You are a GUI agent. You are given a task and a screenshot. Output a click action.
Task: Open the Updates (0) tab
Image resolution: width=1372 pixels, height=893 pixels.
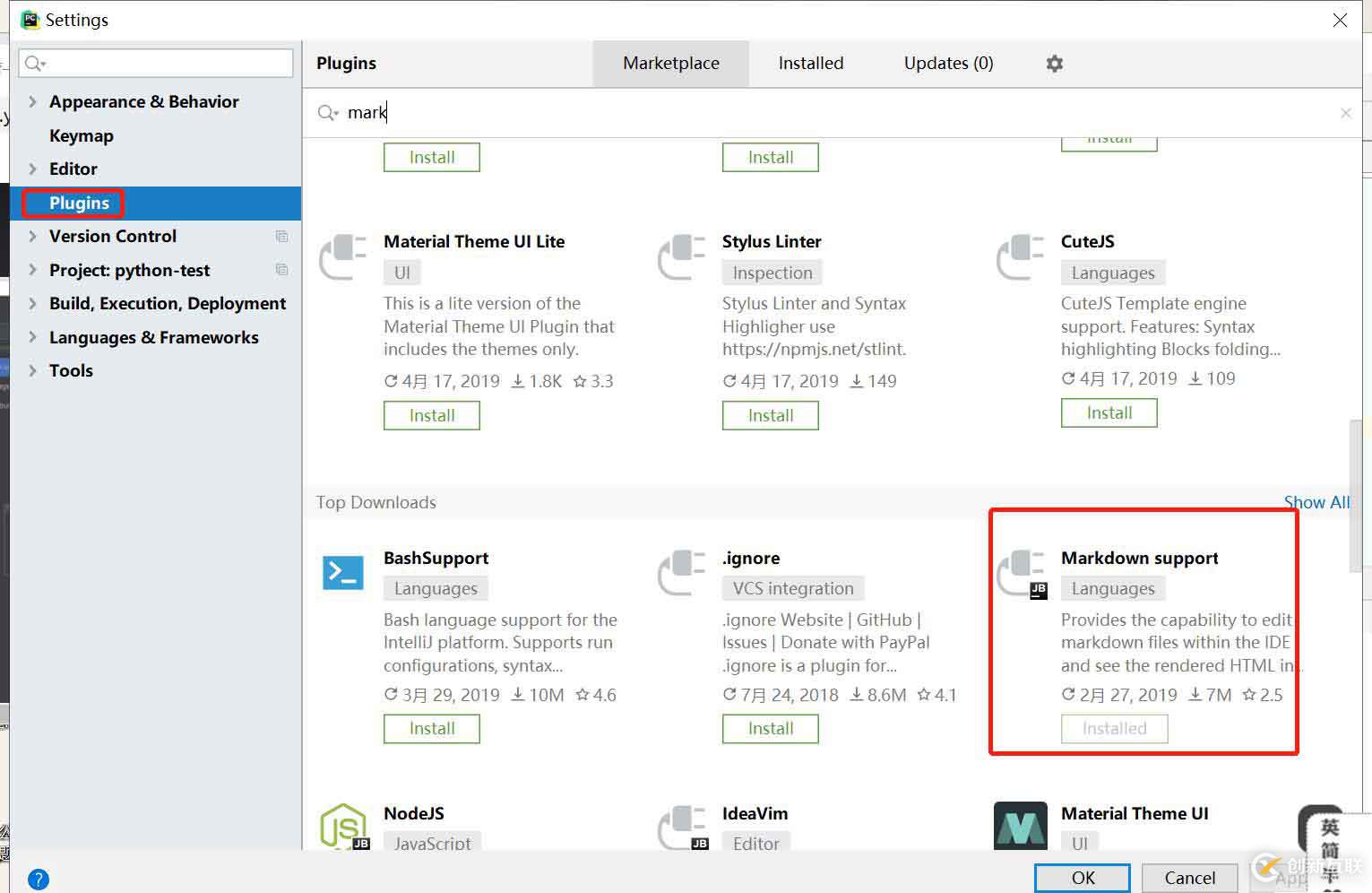coord(949,64)
